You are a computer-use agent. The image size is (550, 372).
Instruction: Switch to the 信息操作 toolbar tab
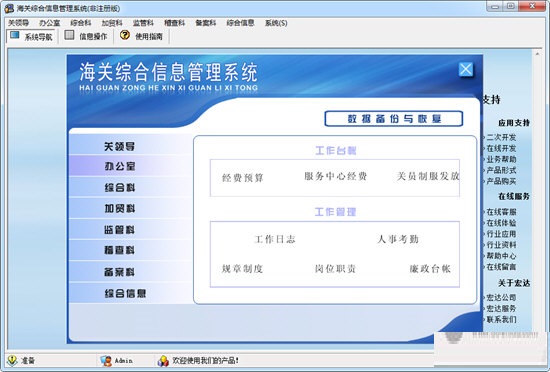tap(86, 36)
